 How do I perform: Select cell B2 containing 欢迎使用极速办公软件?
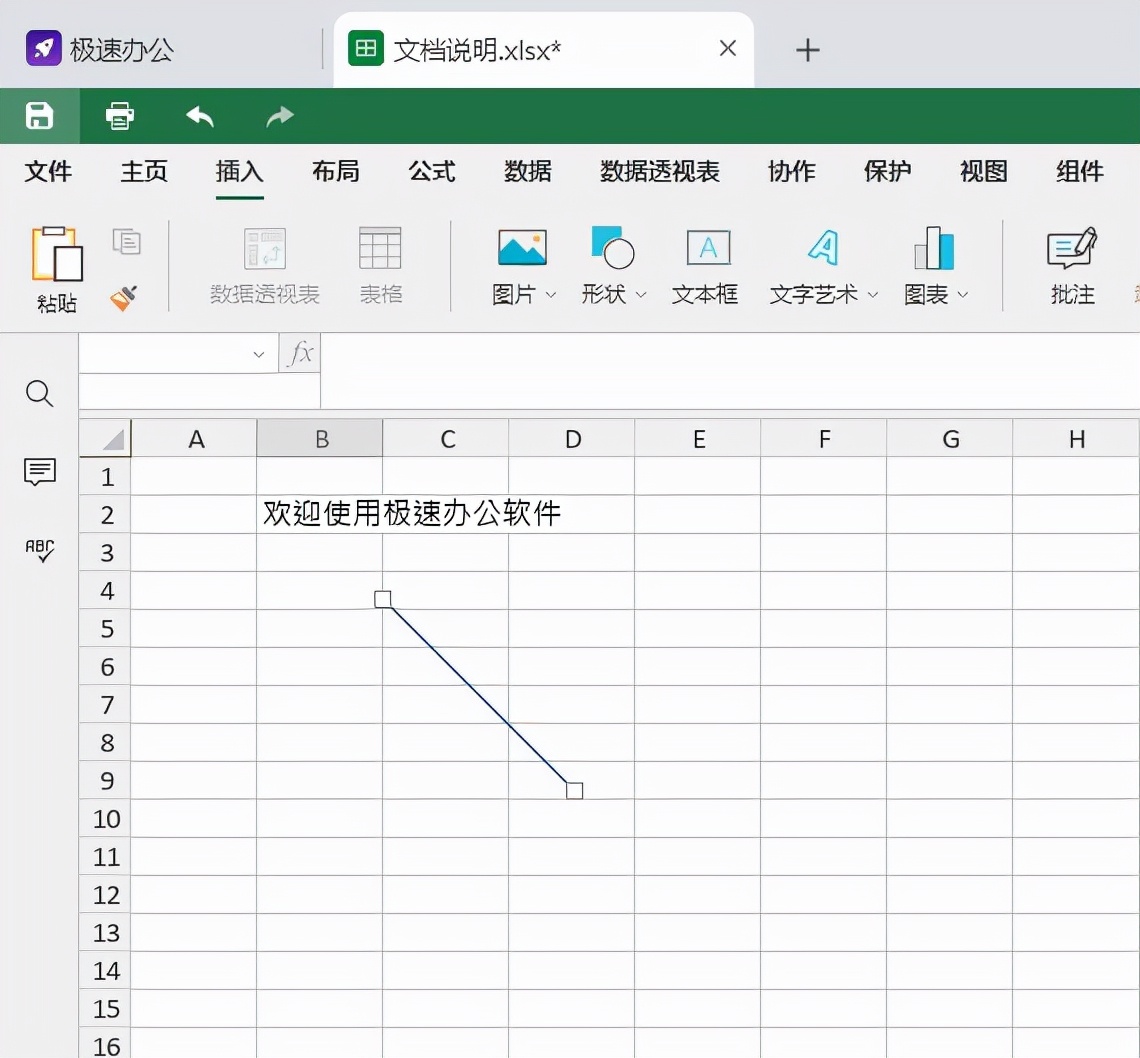(x=320, y=514)
